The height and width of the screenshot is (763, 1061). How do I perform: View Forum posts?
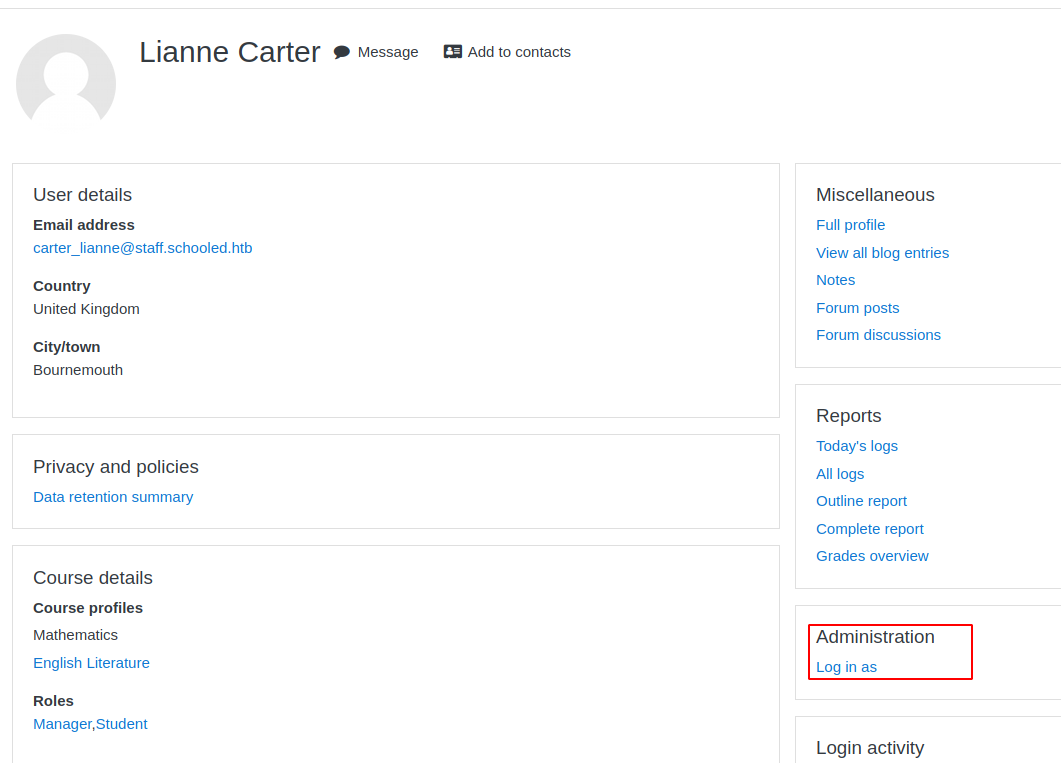point(857,308)
